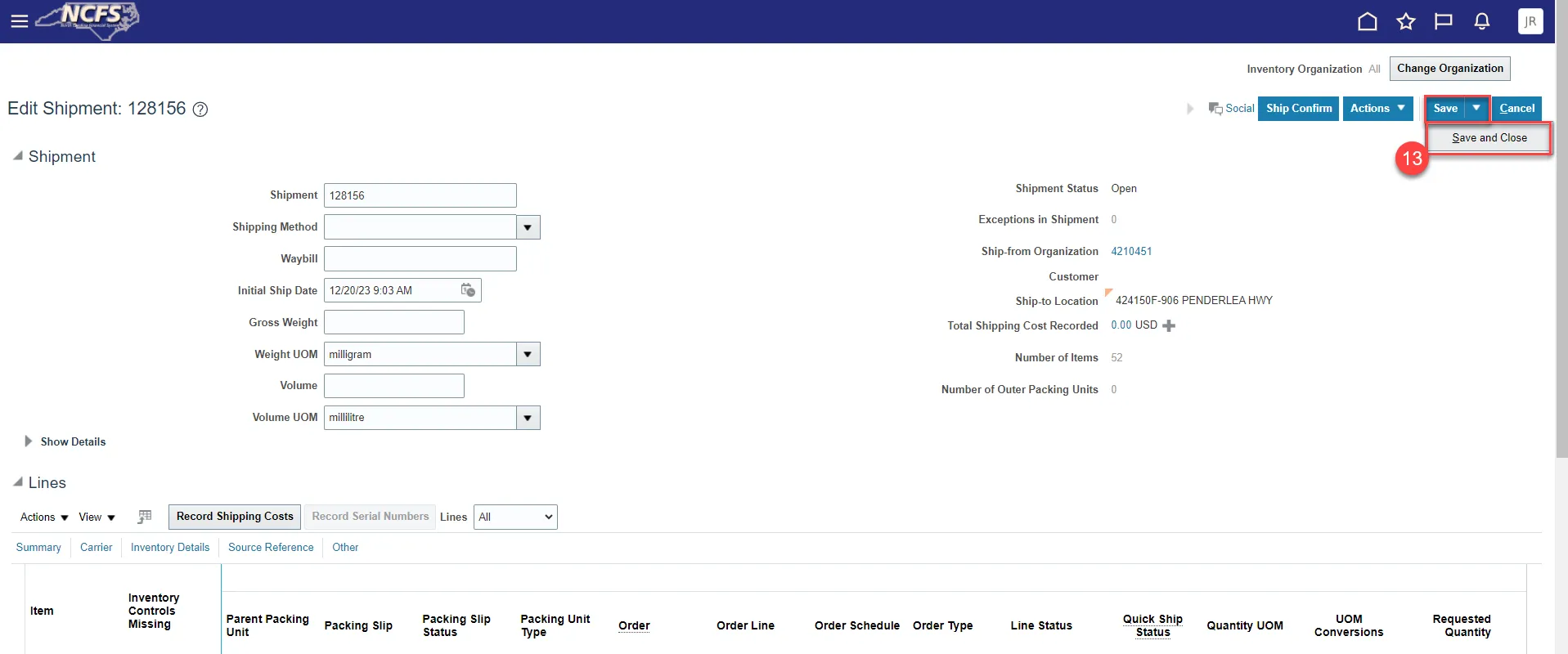
Task: Click the Save button
Action: pos(1446,108)
